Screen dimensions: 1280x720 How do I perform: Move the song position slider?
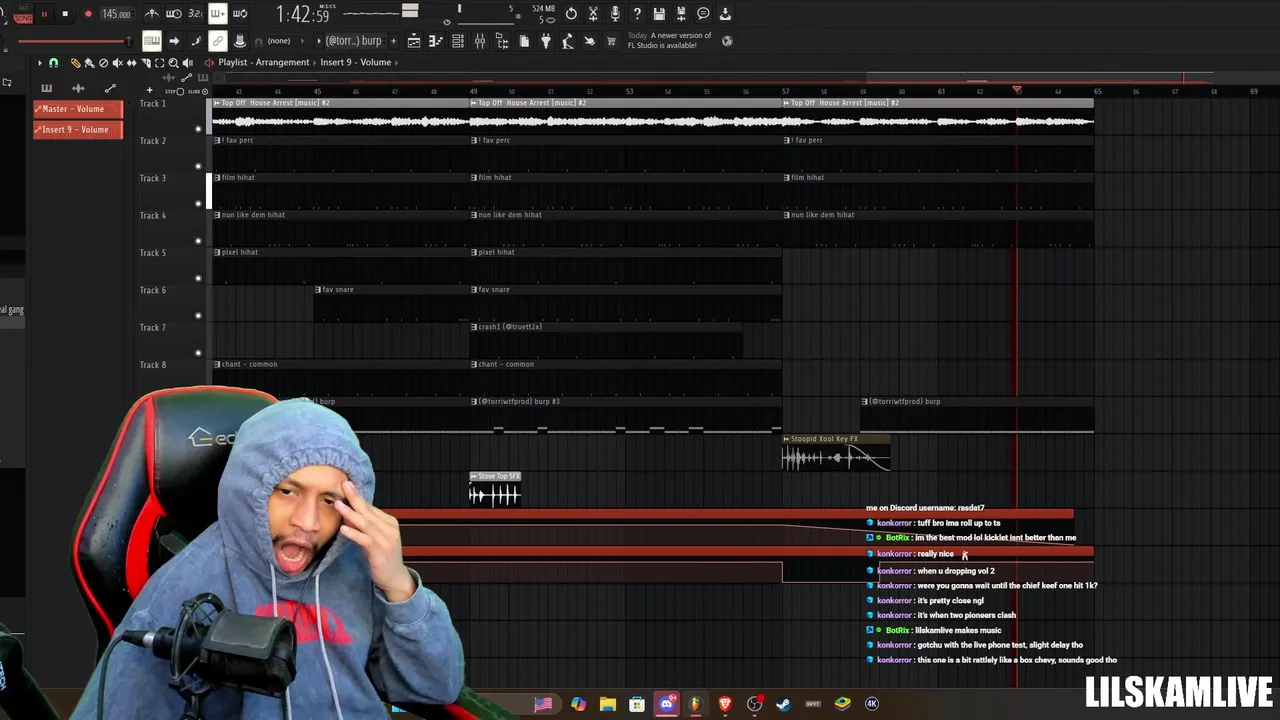(x=74, y=41)
